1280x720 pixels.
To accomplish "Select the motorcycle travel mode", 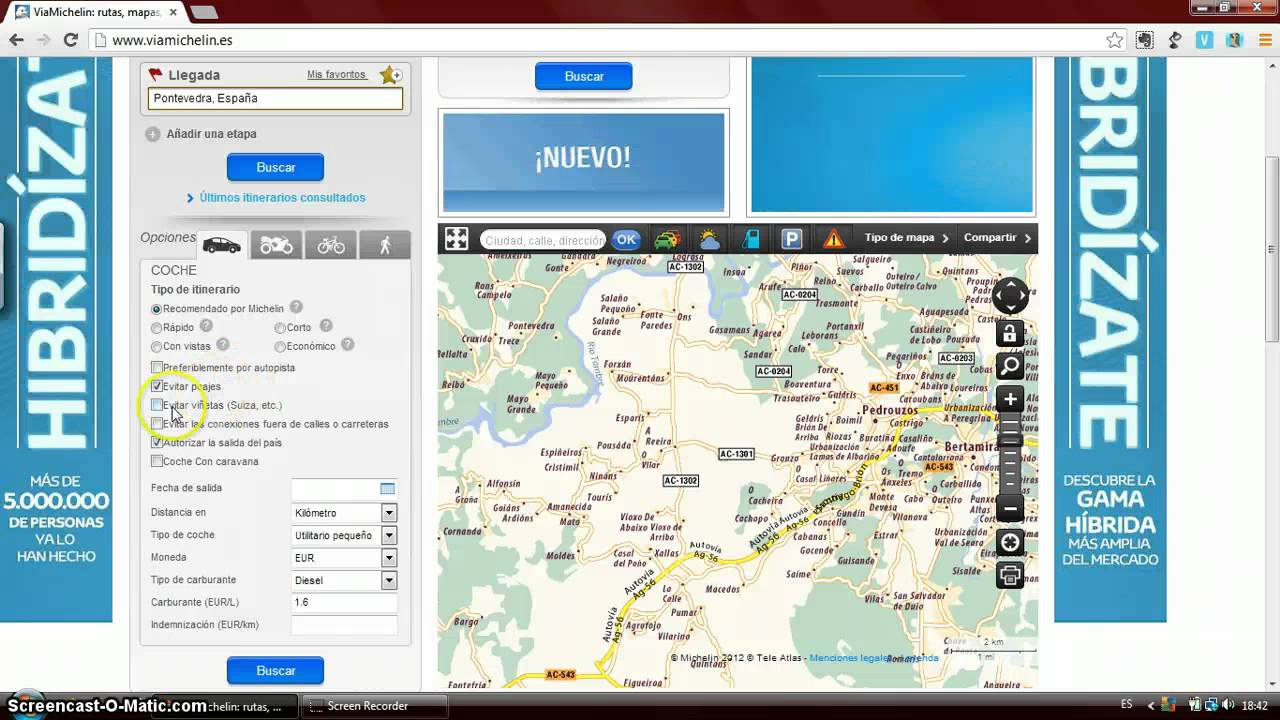I will point(276,245).
